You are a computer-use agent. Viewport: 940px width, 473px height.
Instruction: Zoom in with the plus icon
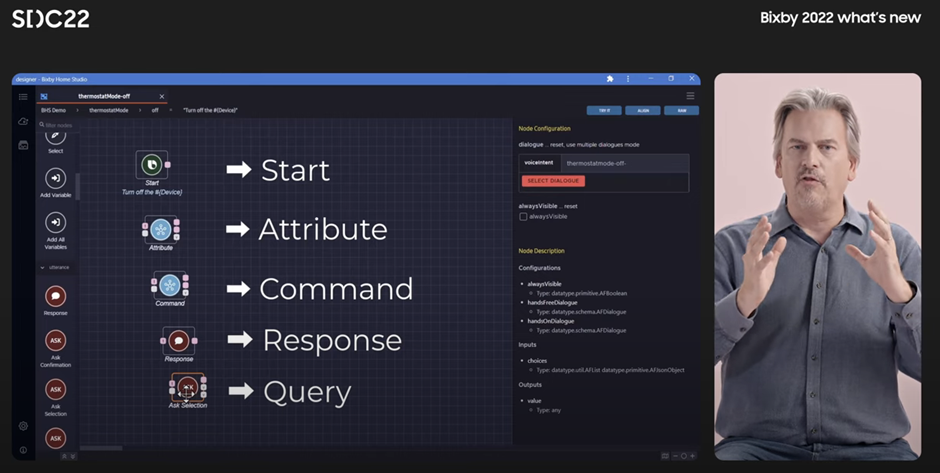coord(692,456)
